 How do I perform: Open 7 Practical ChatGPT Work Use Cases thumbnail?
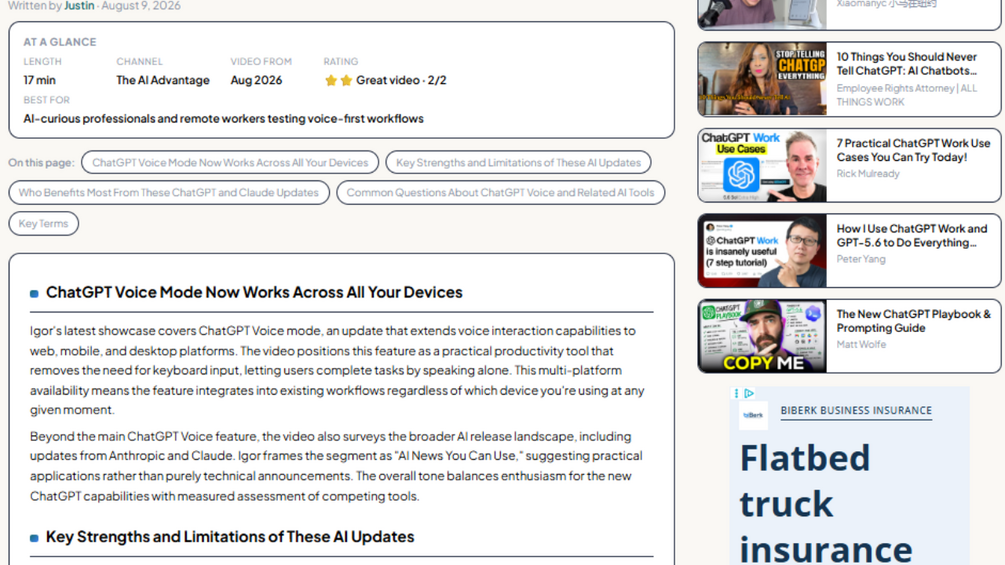[x=763, y=165]
